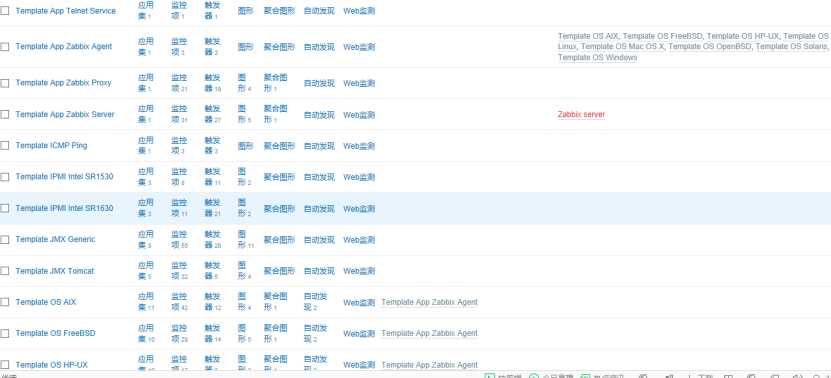
Task: Open 自动发现 for Template OS AIX
Action: (315, 302)
